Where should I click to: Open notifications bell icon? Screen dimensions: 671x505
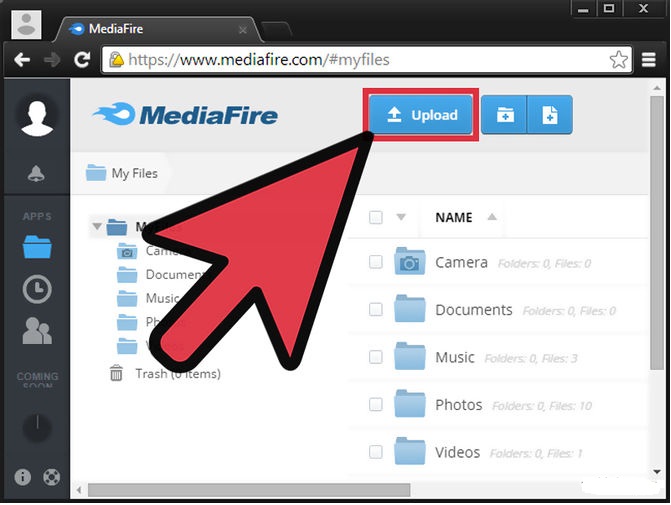[x=36, y=173]
